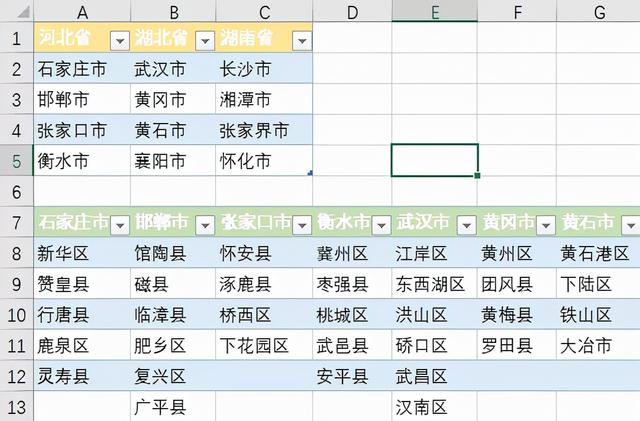This screenshot has width=640, height=421.
Task: Select cell containing 张家口市 in row 4
Action: (x=82, y=130)
